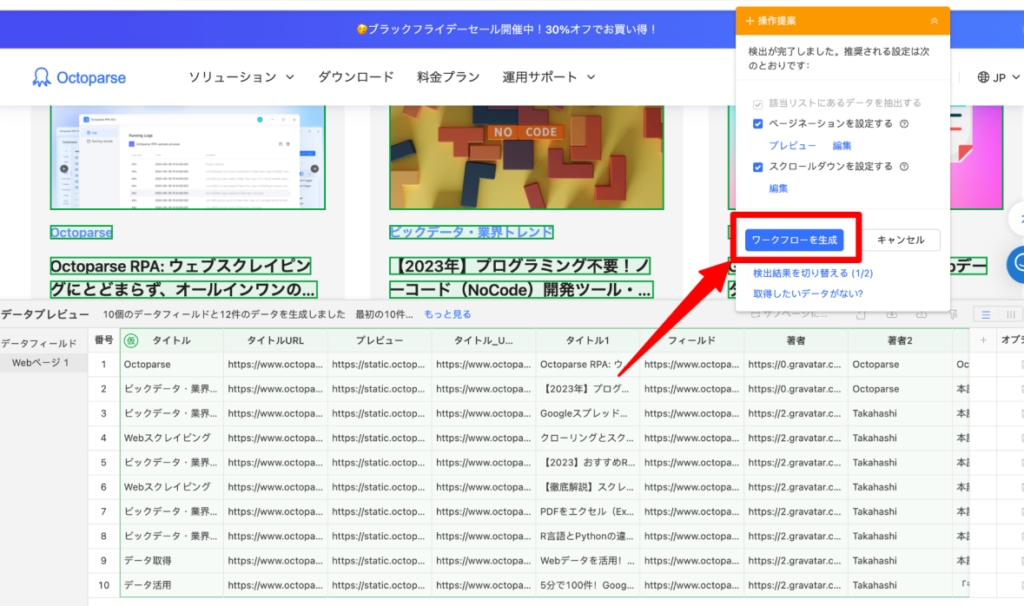Select row number 5 in the table
This screenshot has height=606, width=1024.
[x=104, y=462]
